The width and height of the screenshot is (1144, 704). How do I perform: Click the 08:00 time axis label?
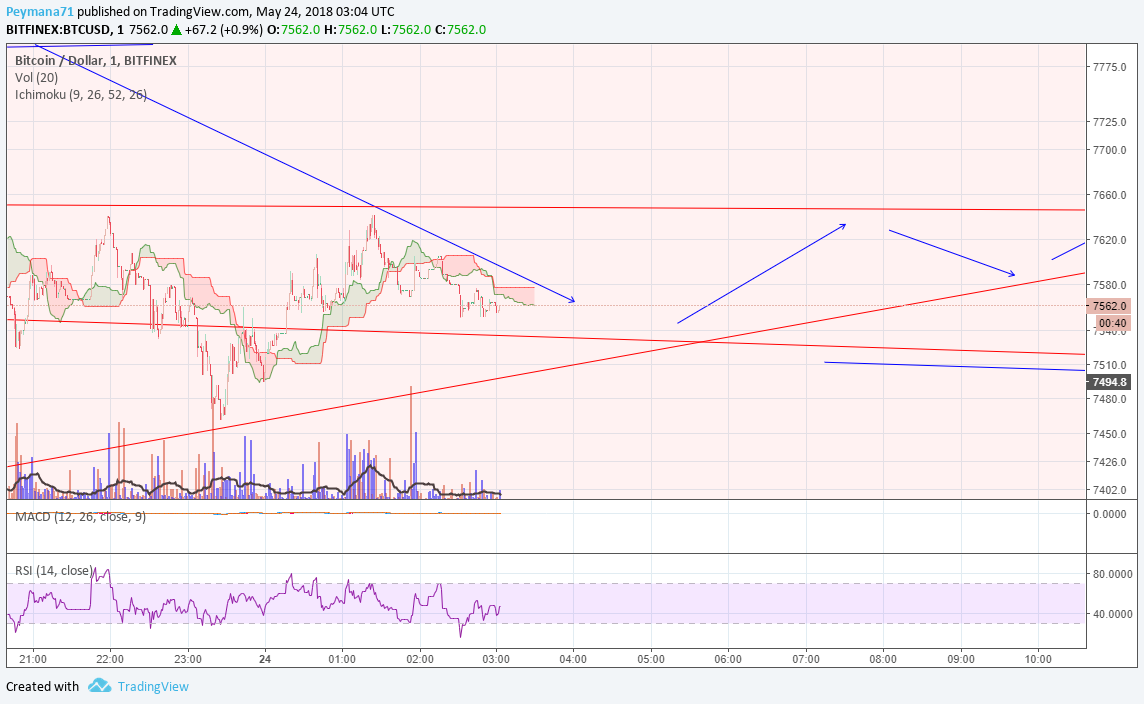883,659
